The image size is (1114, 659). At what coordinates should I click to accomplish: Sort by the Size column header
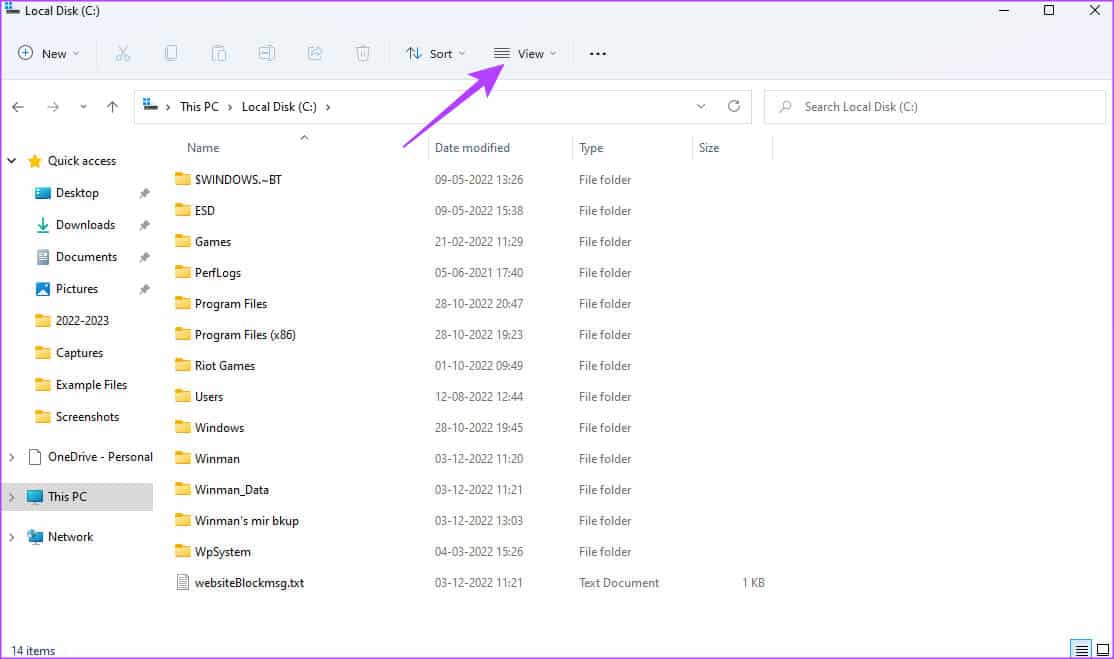[708, 148]
